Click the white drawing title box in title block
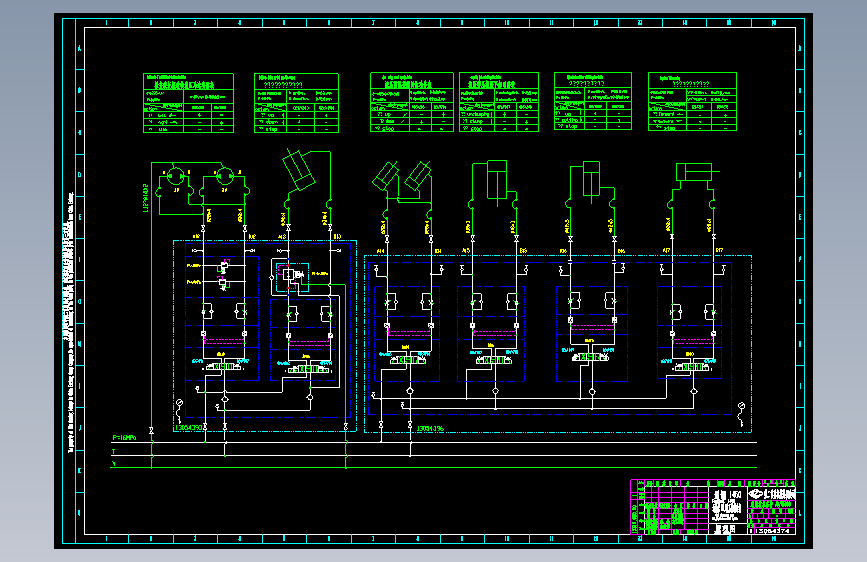This screenshot has height=562, width=867. pos(727,506)
